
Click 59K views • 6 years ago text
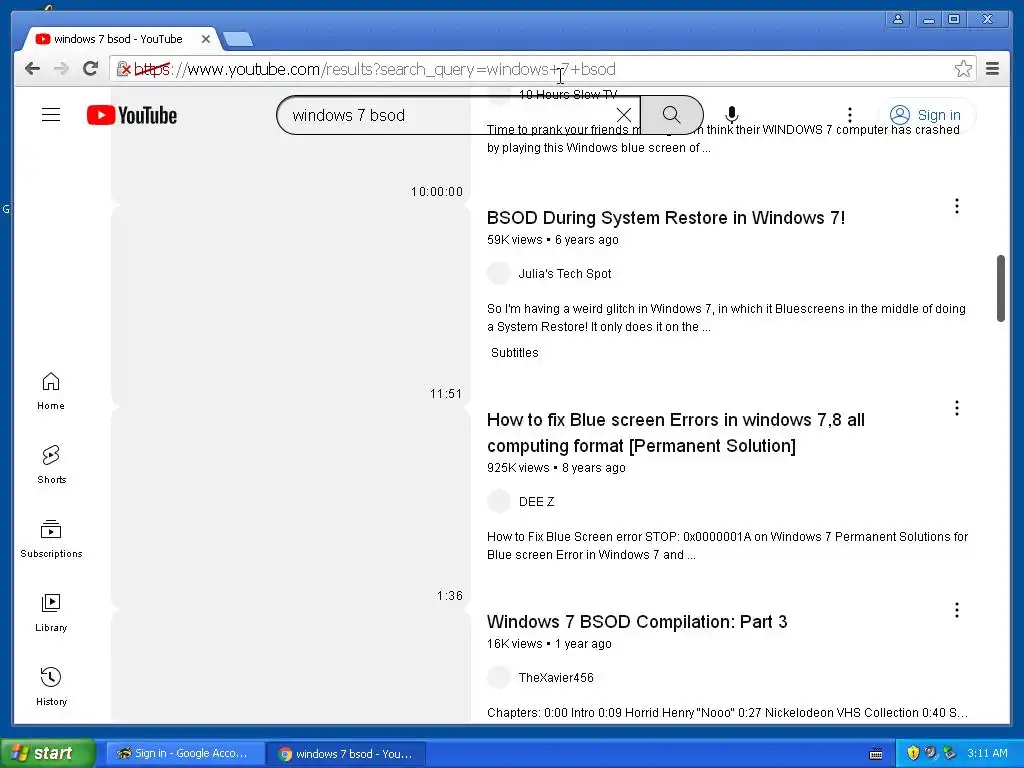[552, 240]
